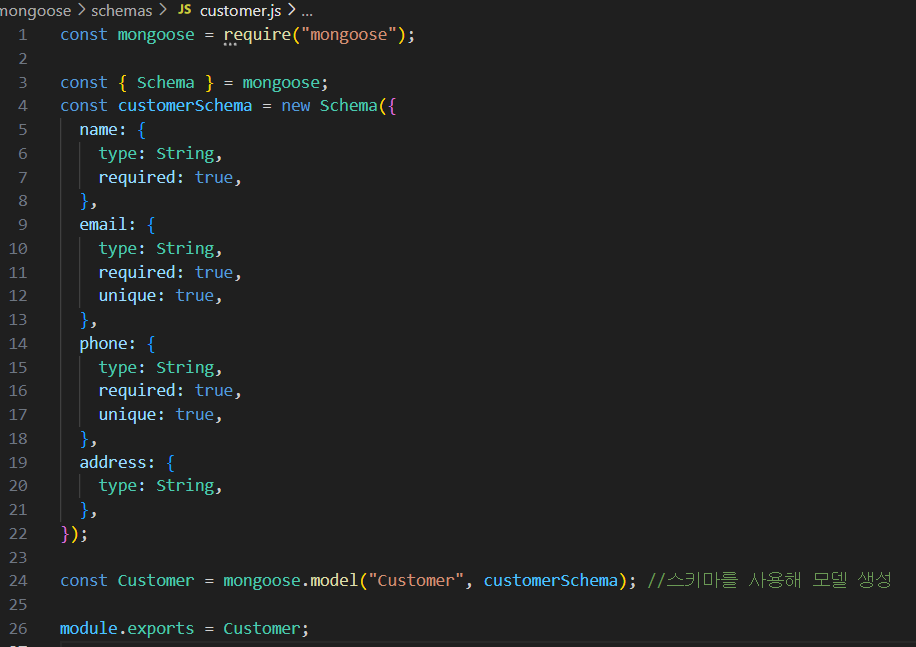The width and height of the screenshot is (916, 647).
Task: Click 'Customer' on line 26
Action: tap(262, 629)
